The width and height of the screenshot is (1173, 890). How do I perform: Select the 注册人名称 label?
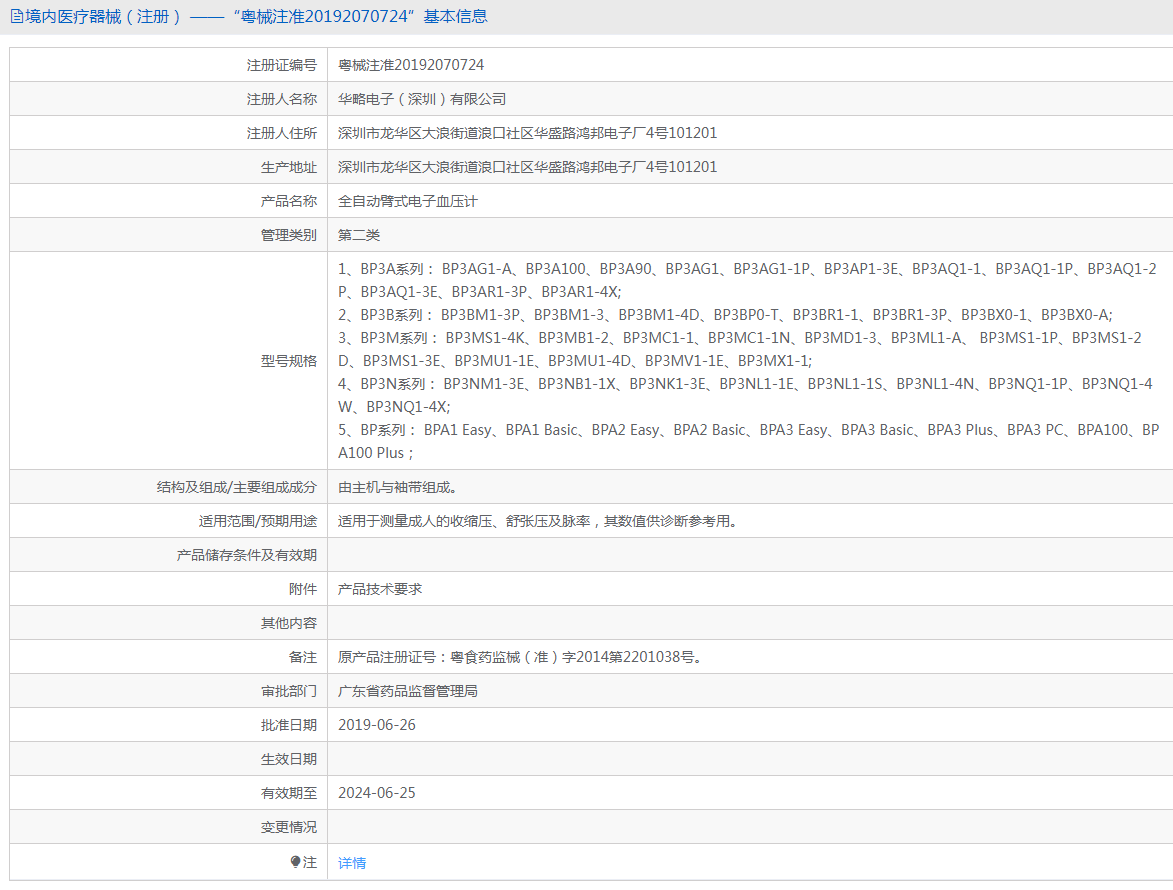point(281,99)
